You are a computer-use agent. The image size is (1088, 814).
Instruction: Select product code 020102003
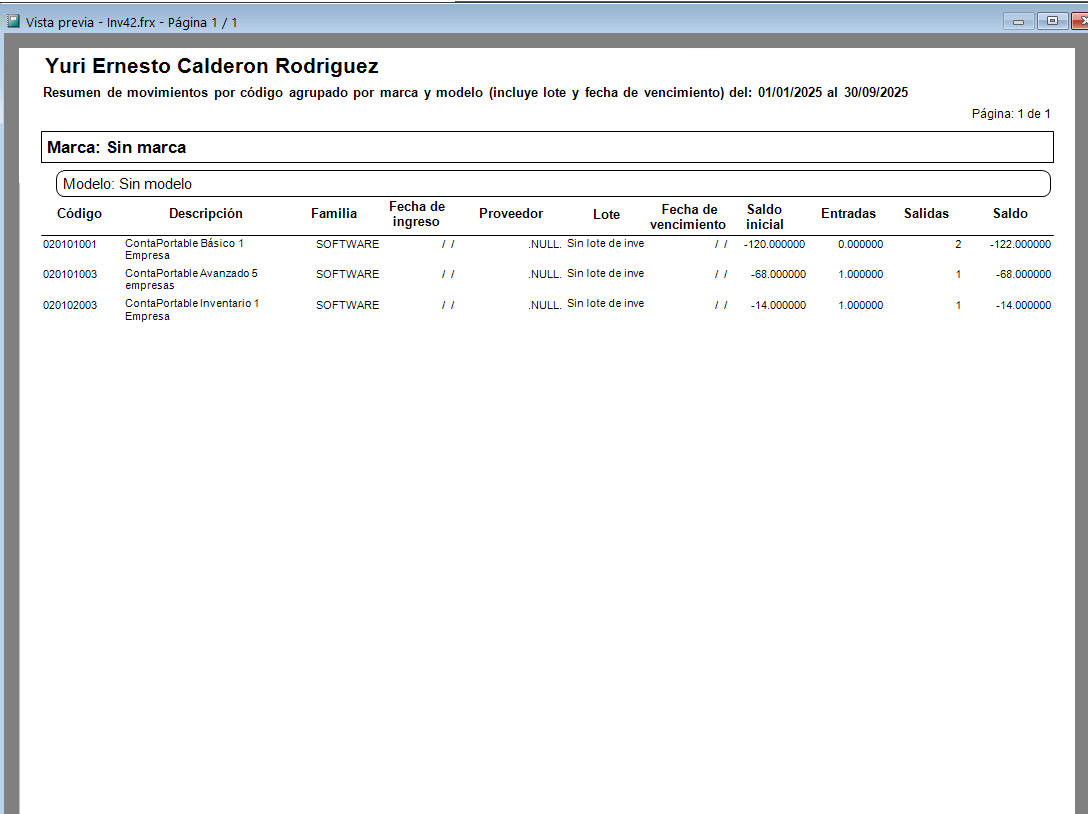69,305
